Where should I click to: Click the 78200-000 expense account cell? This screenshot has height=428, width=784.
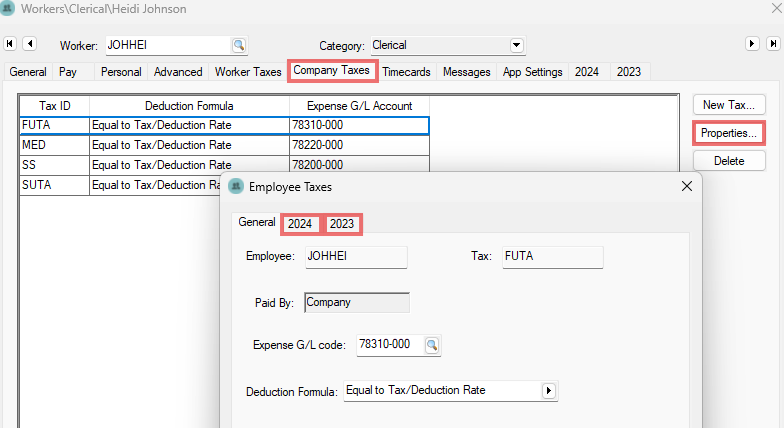point(359,166)
